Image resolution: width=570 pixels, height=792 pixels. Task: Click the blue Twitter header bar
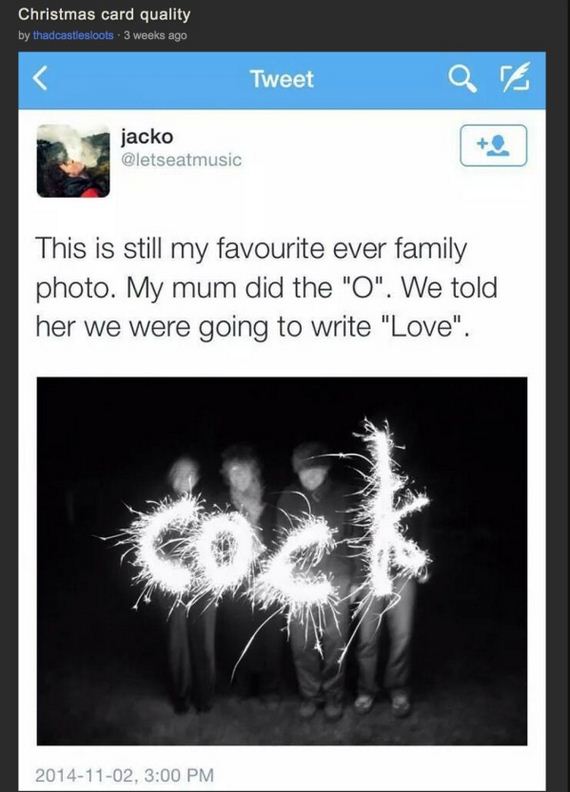[282, 80]
